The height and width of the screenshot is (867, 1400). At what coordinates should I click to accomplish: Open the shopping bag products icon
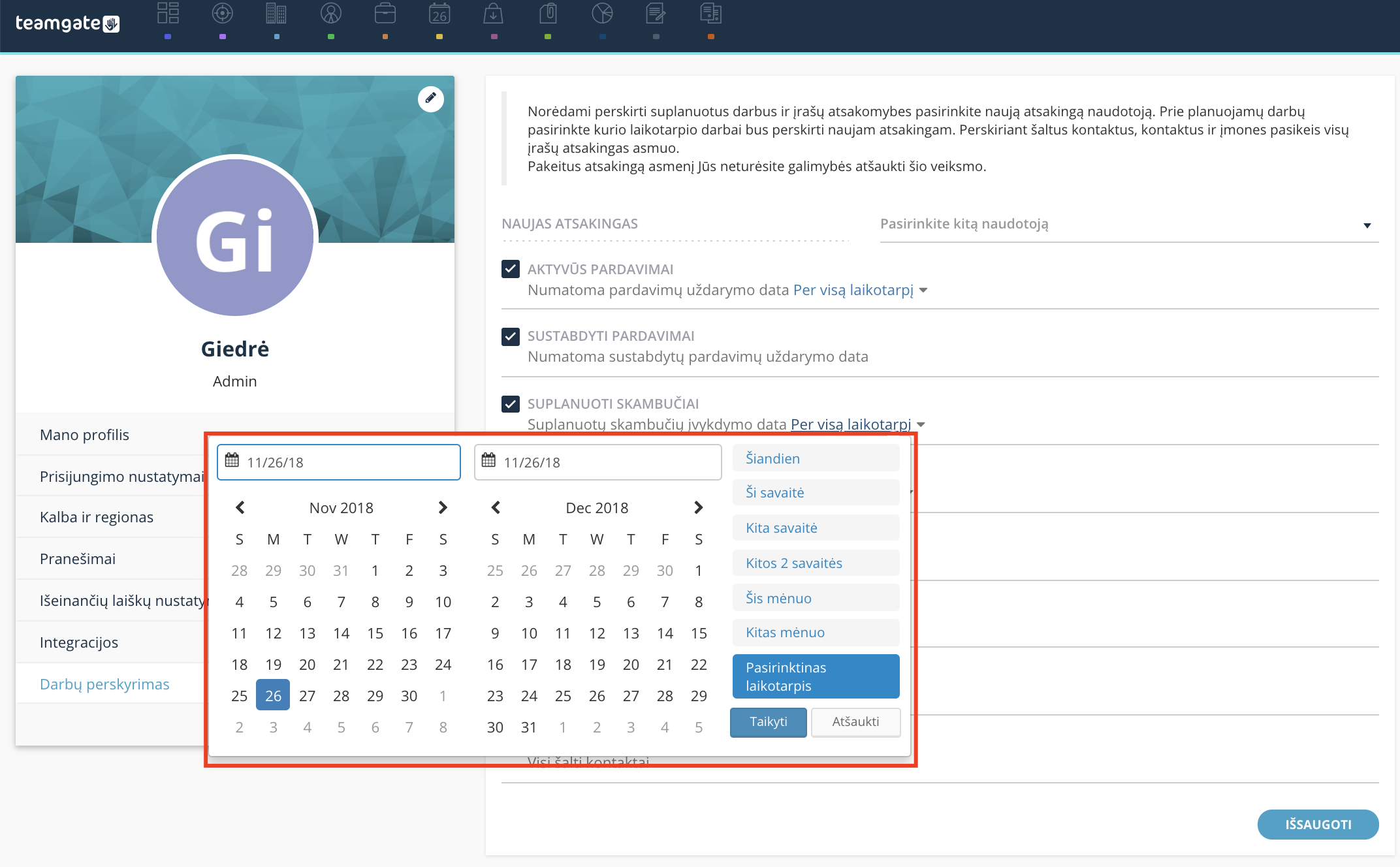coord(494,14)
